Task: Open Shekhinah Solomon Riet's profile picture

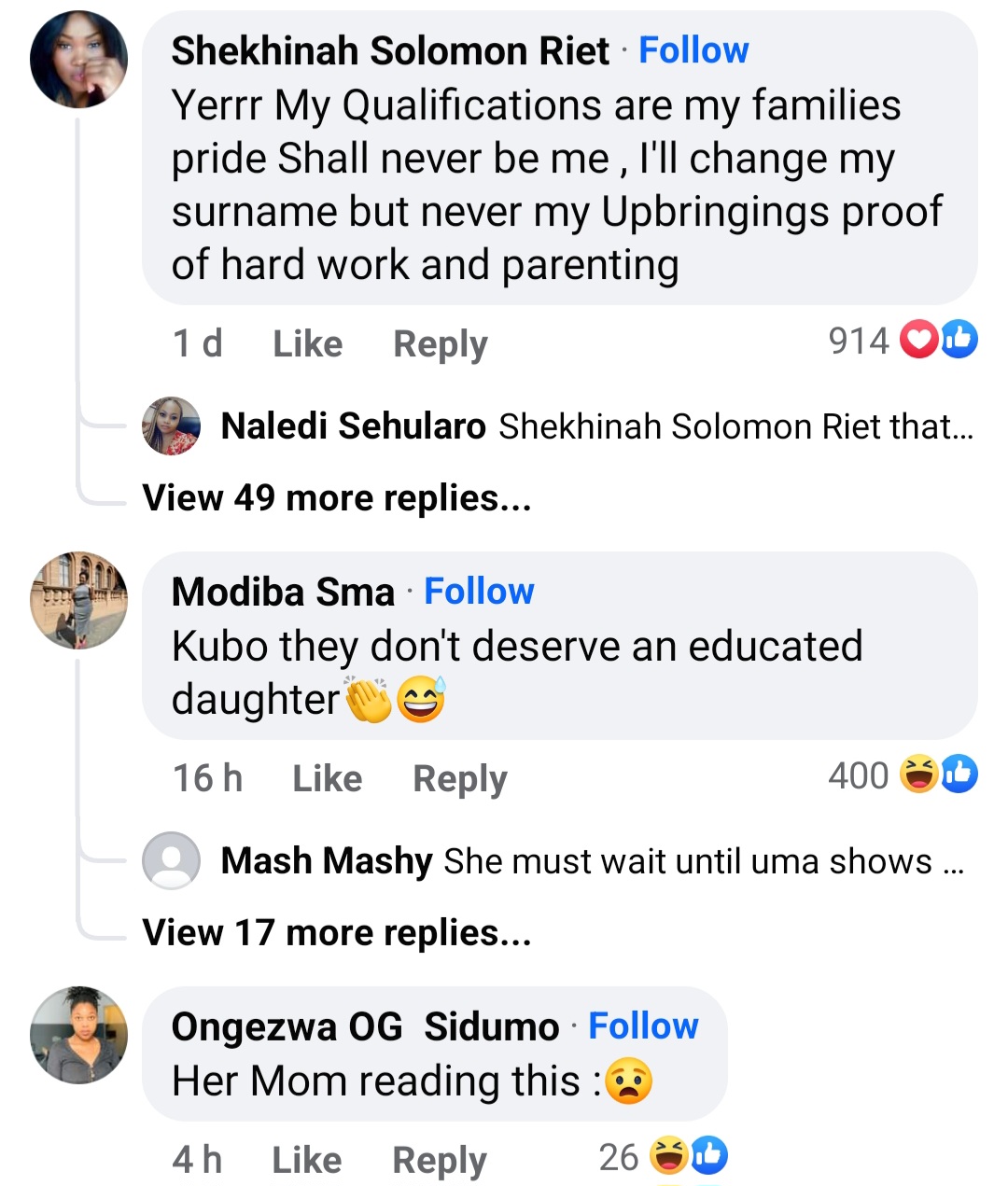Action: pos(78,58)
